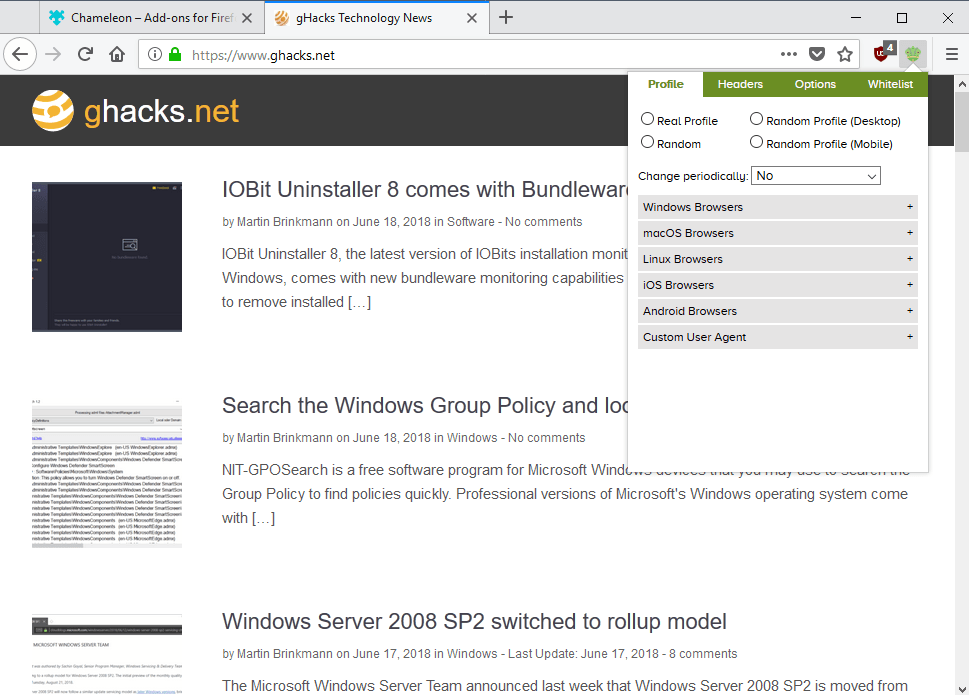Viewport: 969px width, 695px height.
Task: Click the page vertical scrollbar thumb
Action: click(962, 122)
